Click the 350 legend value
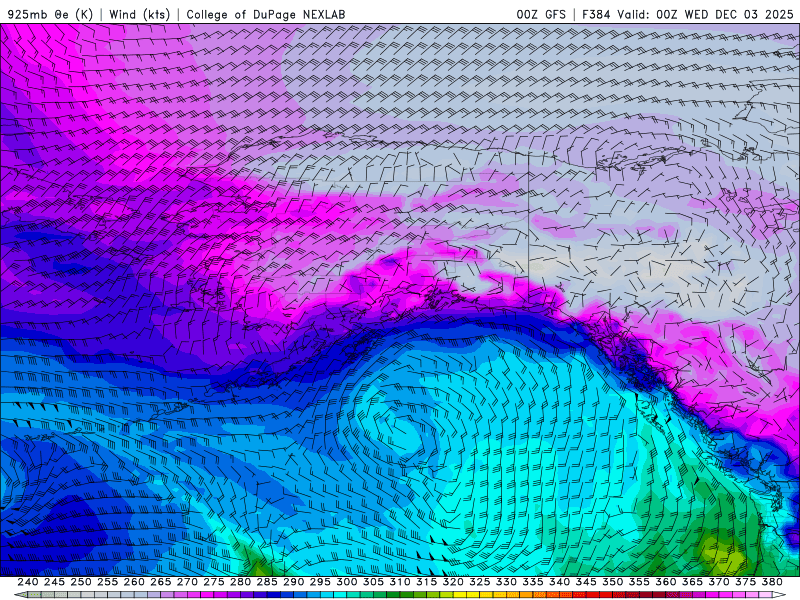Viewport: 800px width, 600px height. 612,582
